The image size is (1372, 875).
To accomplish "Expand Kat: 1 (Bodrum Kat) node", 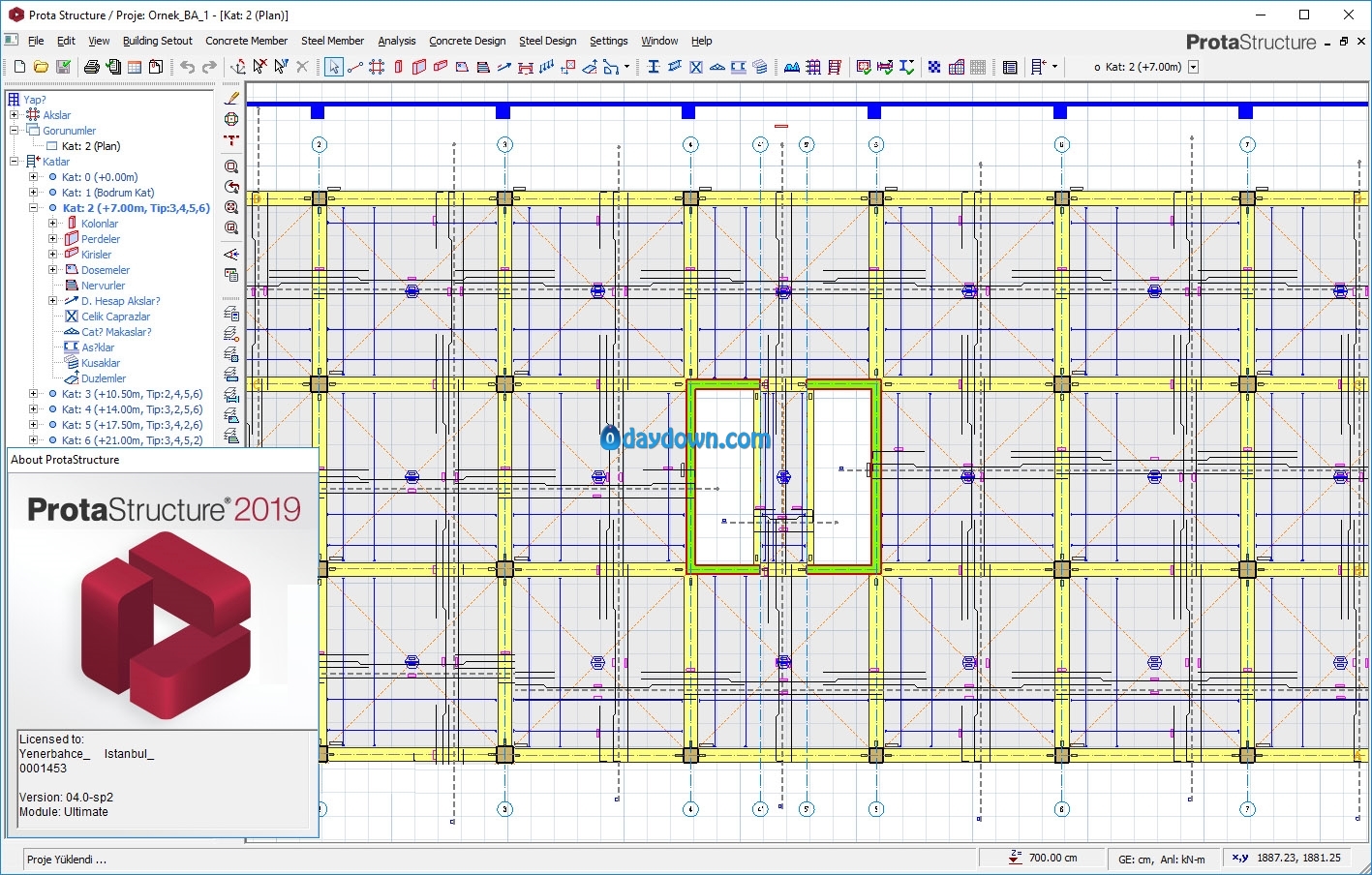I will (34, 193).
